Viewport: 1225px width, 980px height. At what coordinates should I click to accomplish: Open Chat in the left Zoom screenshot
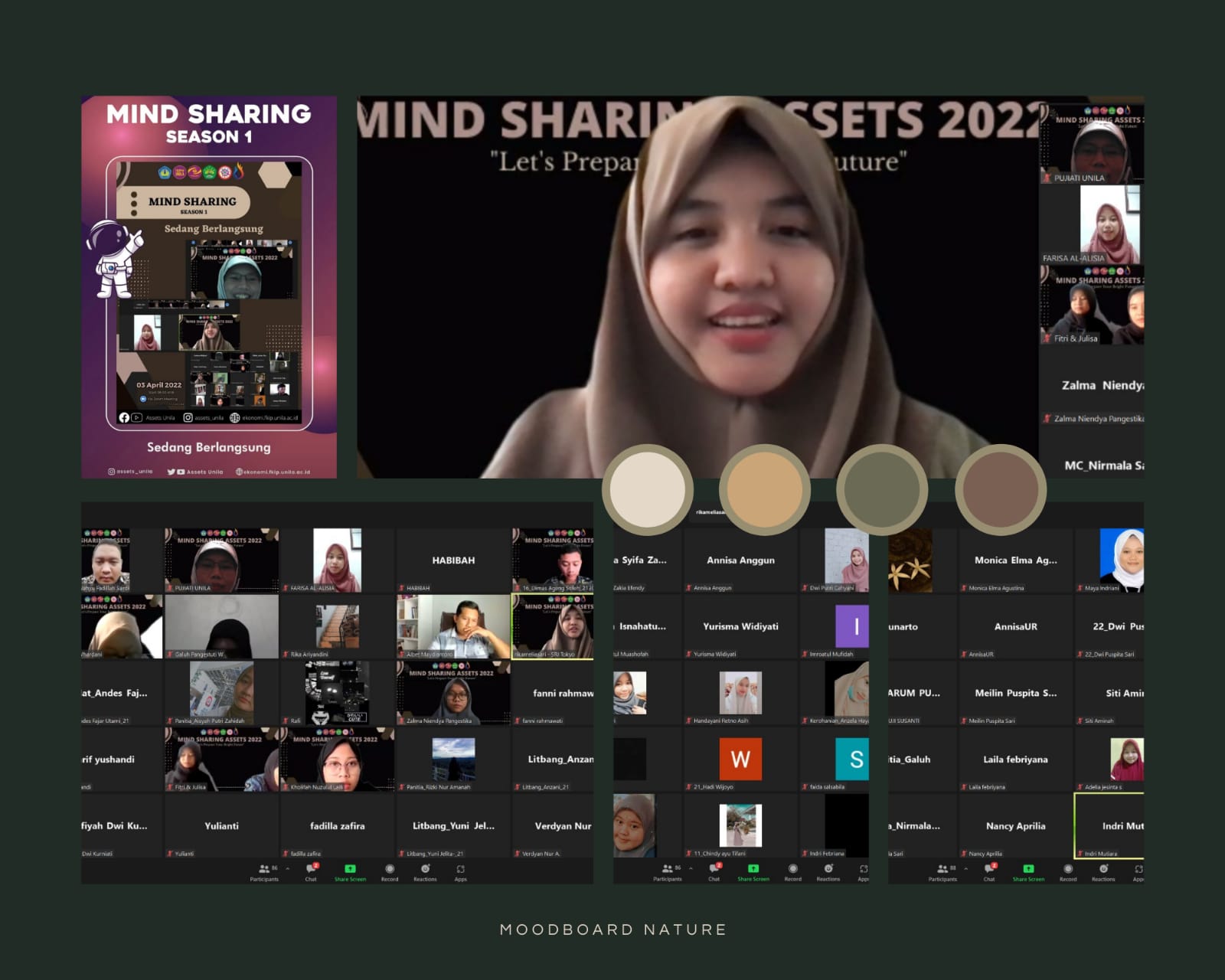point(311,873)
